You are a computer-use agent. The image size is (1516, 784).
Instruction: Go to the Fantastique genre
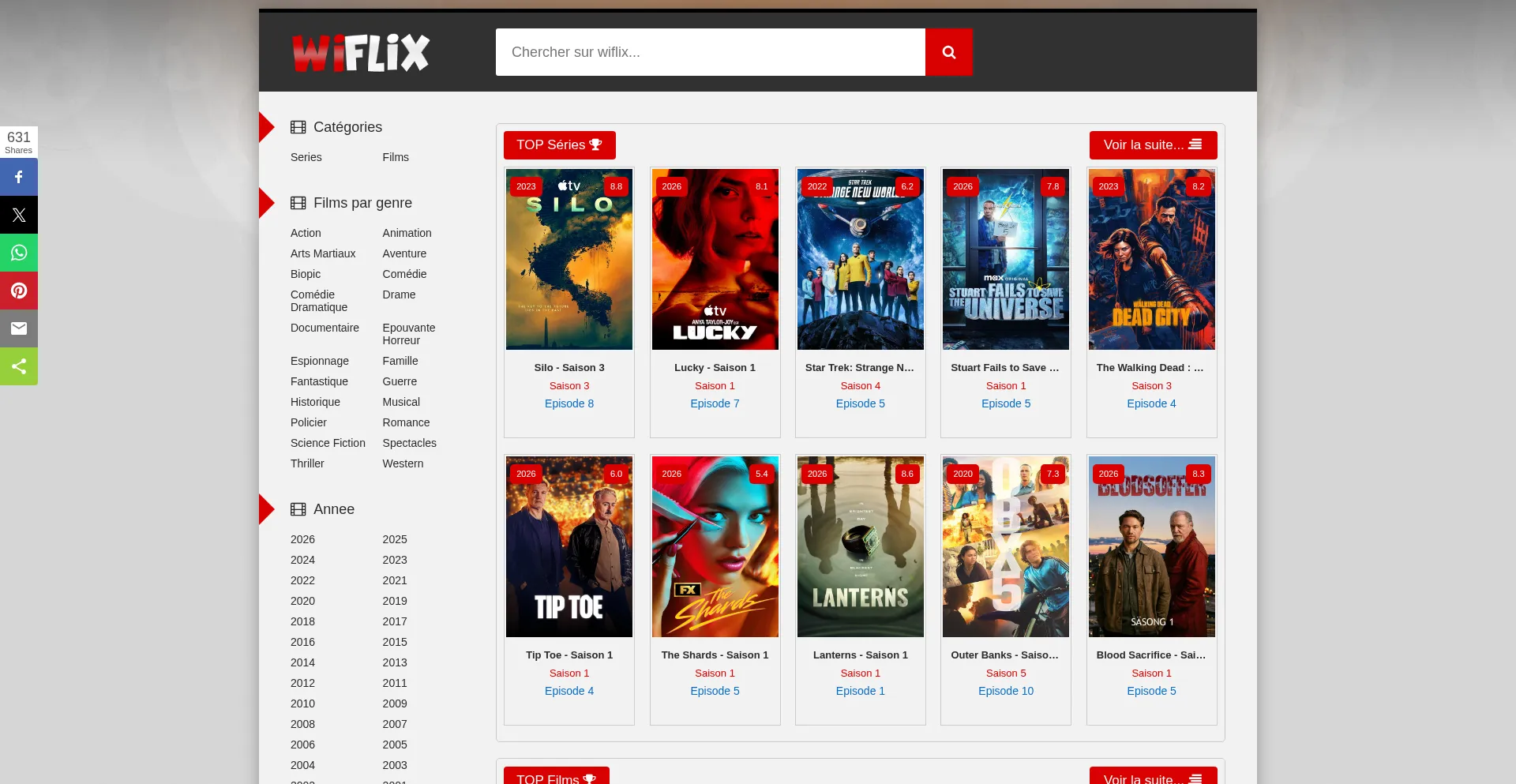click(x=319, y=381)
